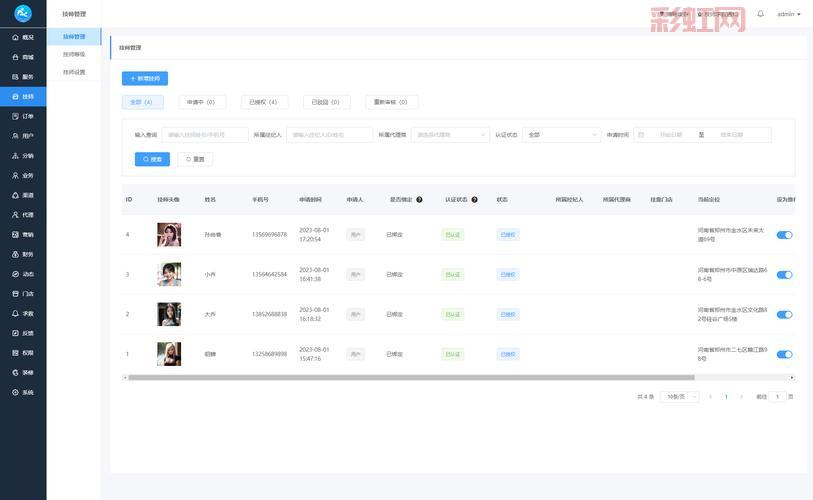The width and height of the screenshot is (813, 500).
Task: Open the 商城 mall sidebar item
Action: (23, 57)
